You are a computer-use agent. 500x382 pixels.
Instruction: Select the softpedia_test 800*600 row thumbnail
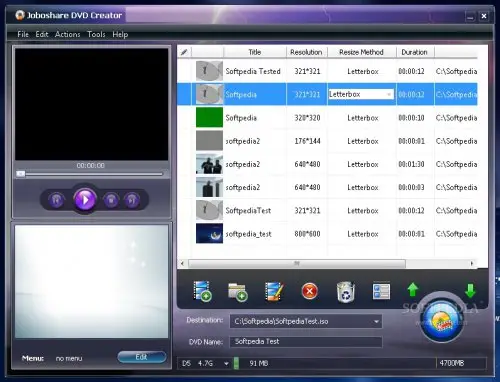(x=209, y=233)
